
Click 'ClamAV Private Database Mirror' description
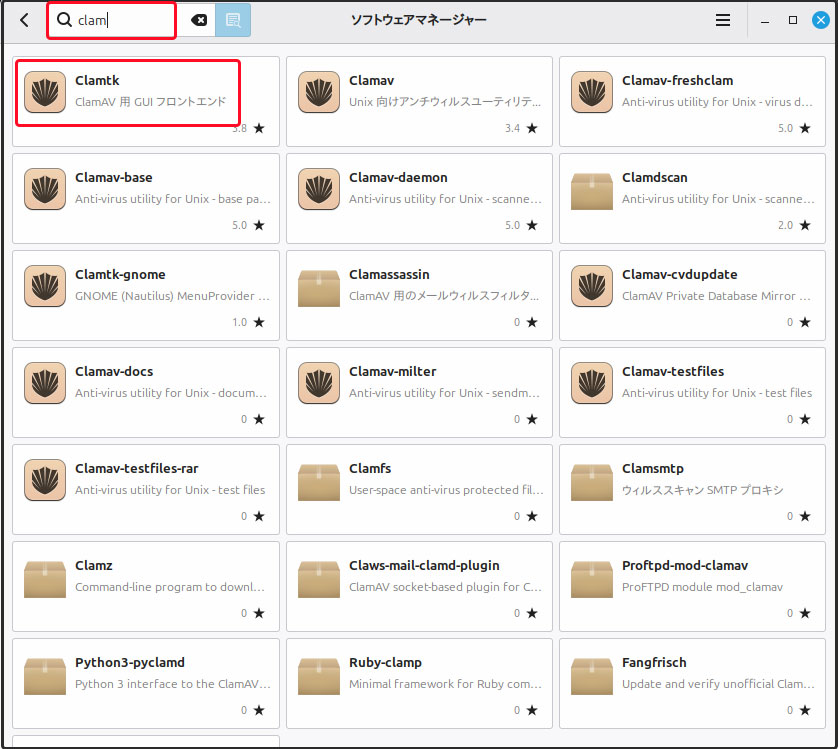716,296
